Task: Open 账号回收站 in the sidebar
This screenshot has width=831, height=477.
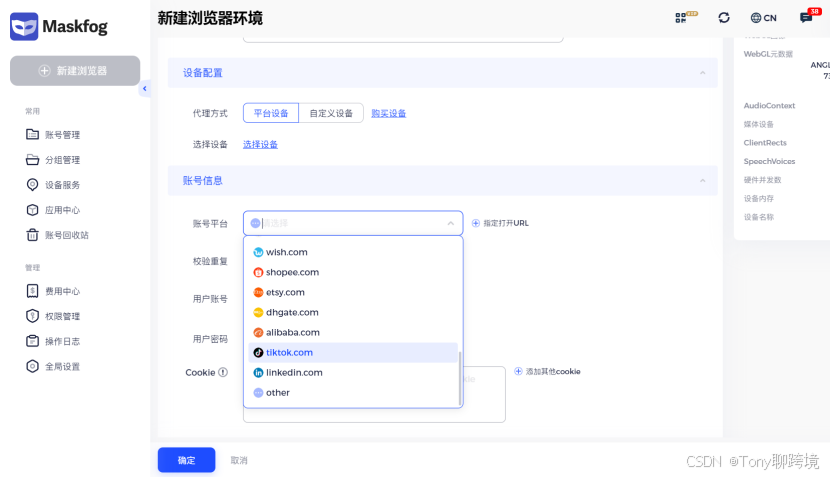Action: tap(67, 235)
